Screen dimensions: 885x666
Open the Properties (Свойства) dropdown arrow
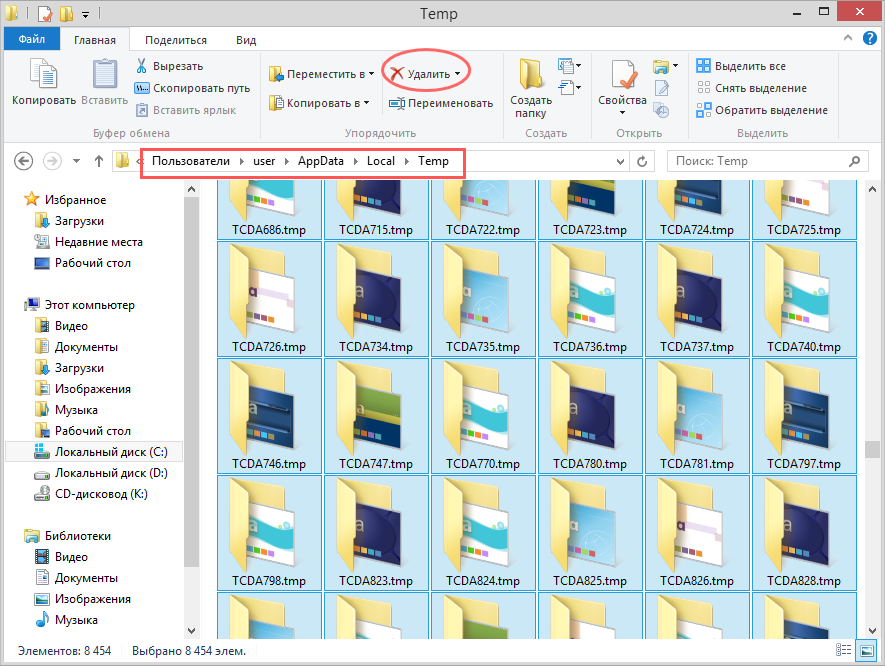(623, 112)
